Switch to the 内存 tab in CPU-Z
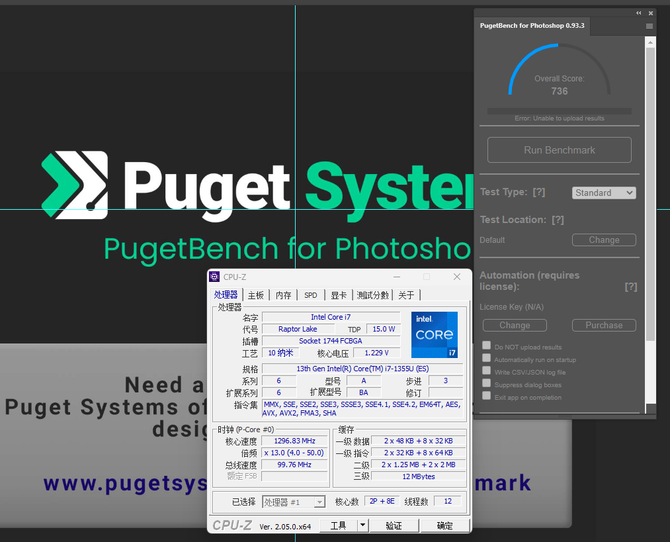670x542 pixels. point(283,295)
